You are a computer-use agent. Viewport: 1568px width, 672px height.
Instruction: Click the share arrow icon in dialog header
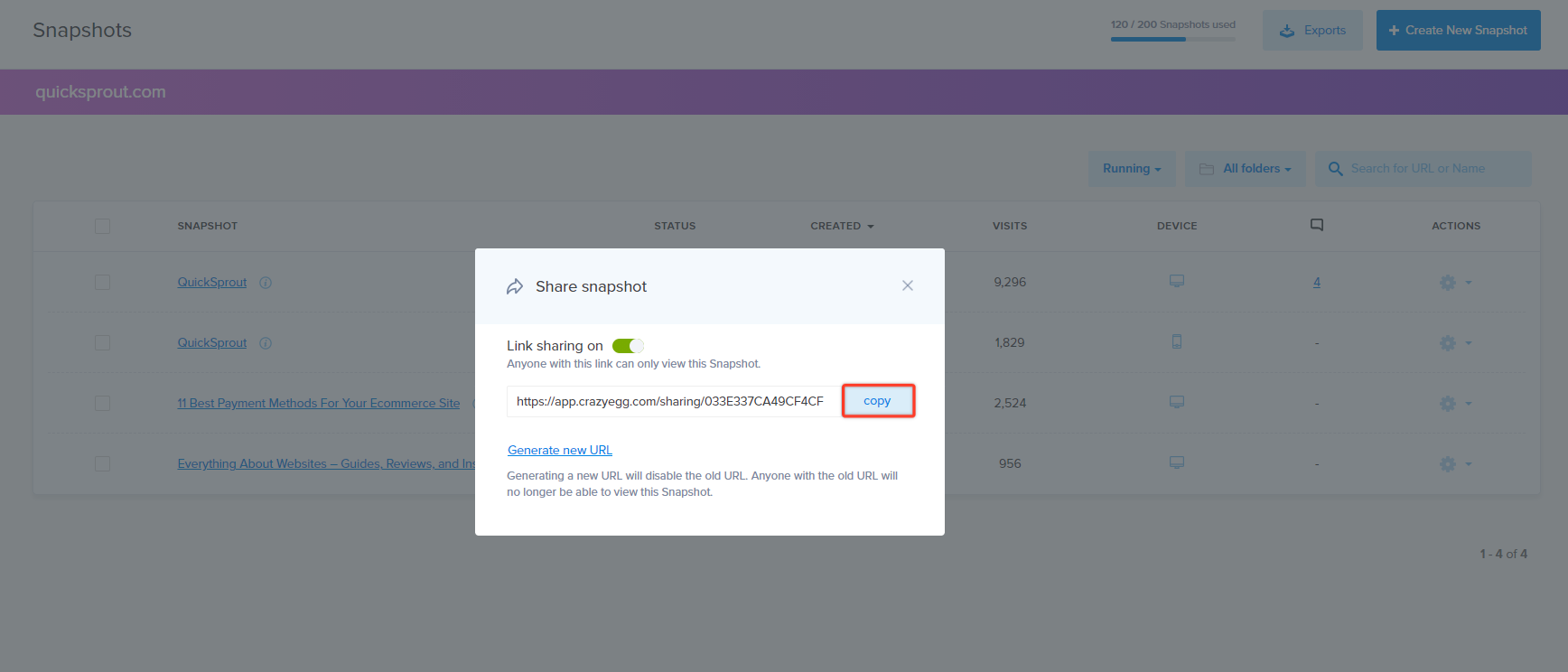pyautogui.click(x=515, y=286)
